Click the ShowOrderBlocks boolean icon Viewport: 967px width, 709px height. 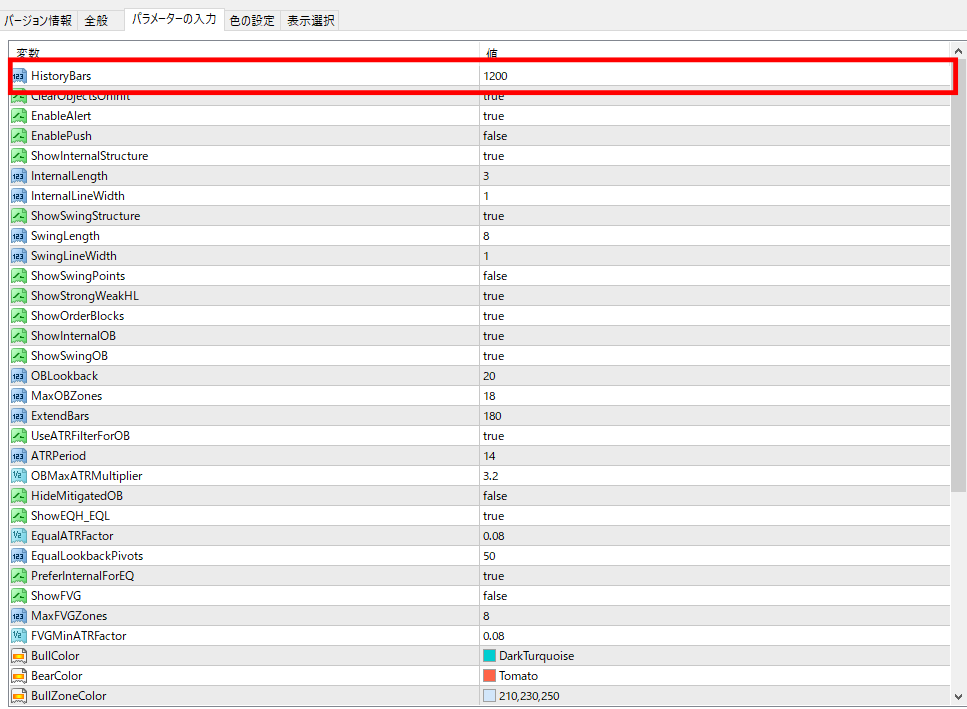(x=19, y=316)
